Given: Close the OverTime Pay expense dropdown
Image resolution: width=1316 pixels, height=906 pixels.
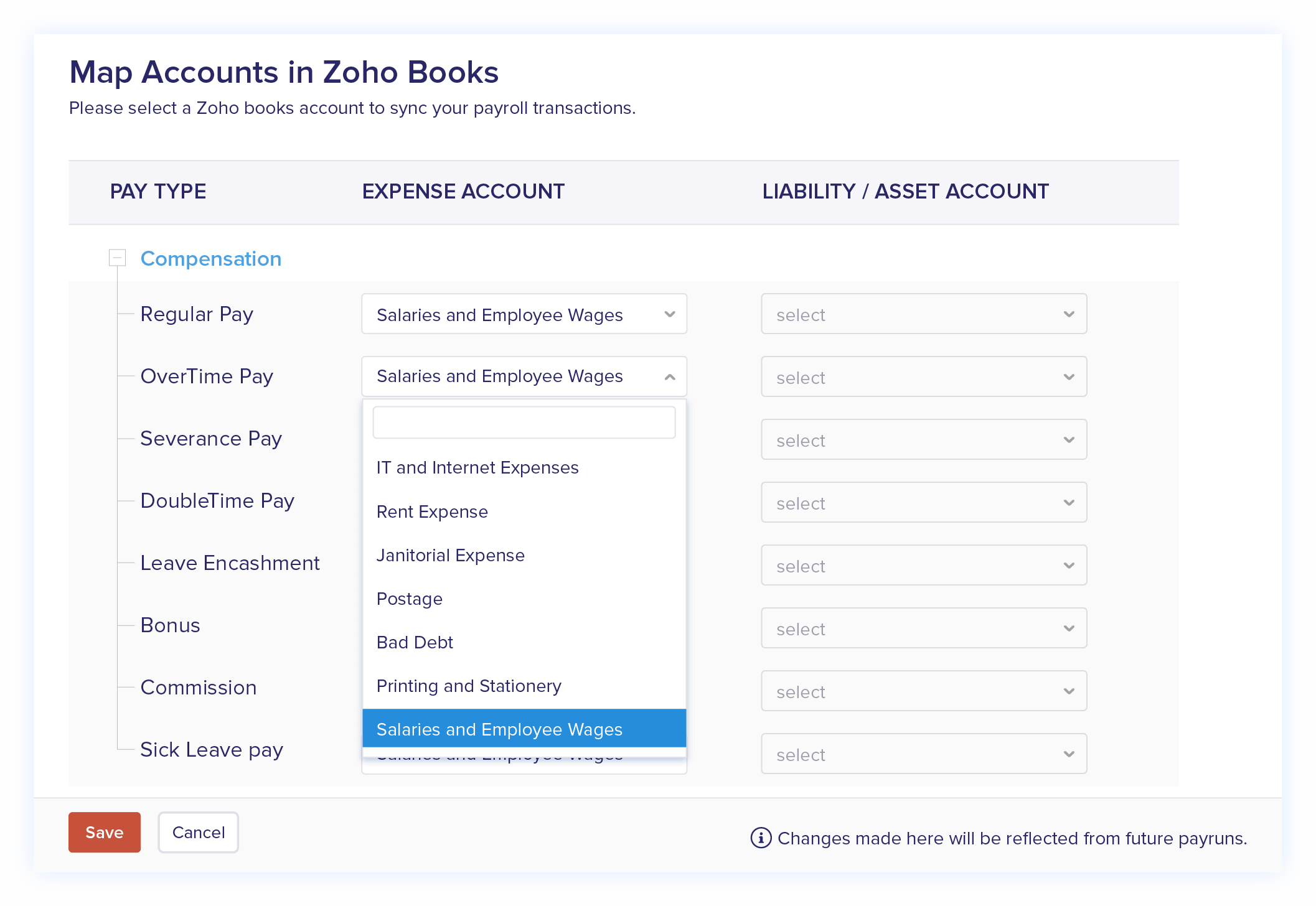Looking at the screenshot, I should click(x=670, y=377).
